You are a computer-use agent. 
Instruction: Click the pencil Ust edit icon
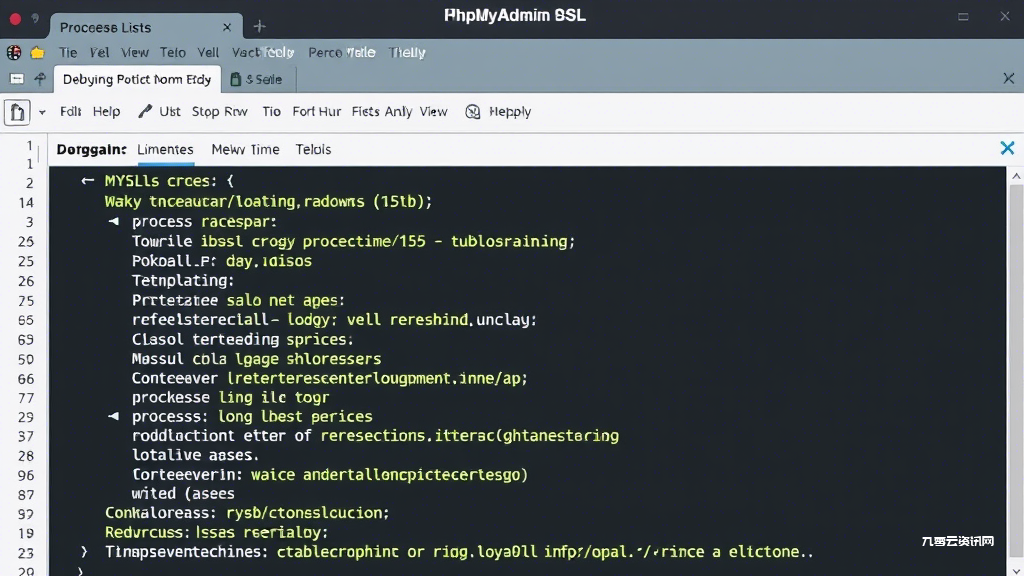(144, 112)
